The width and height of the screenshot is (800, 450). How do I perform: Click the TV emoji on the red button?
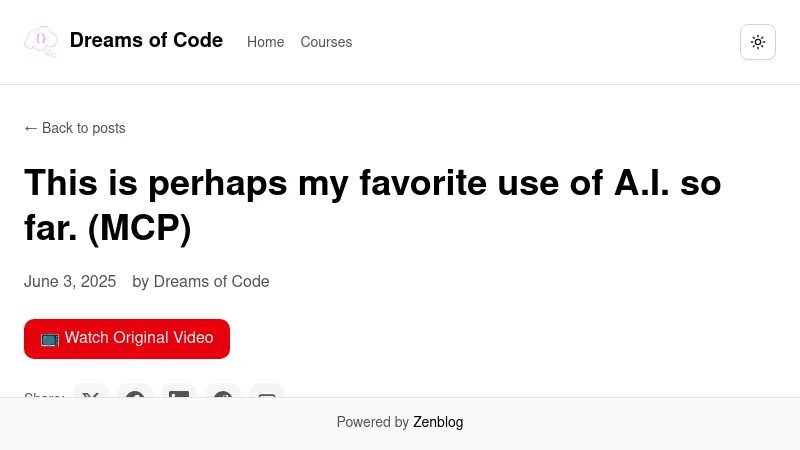50,338
